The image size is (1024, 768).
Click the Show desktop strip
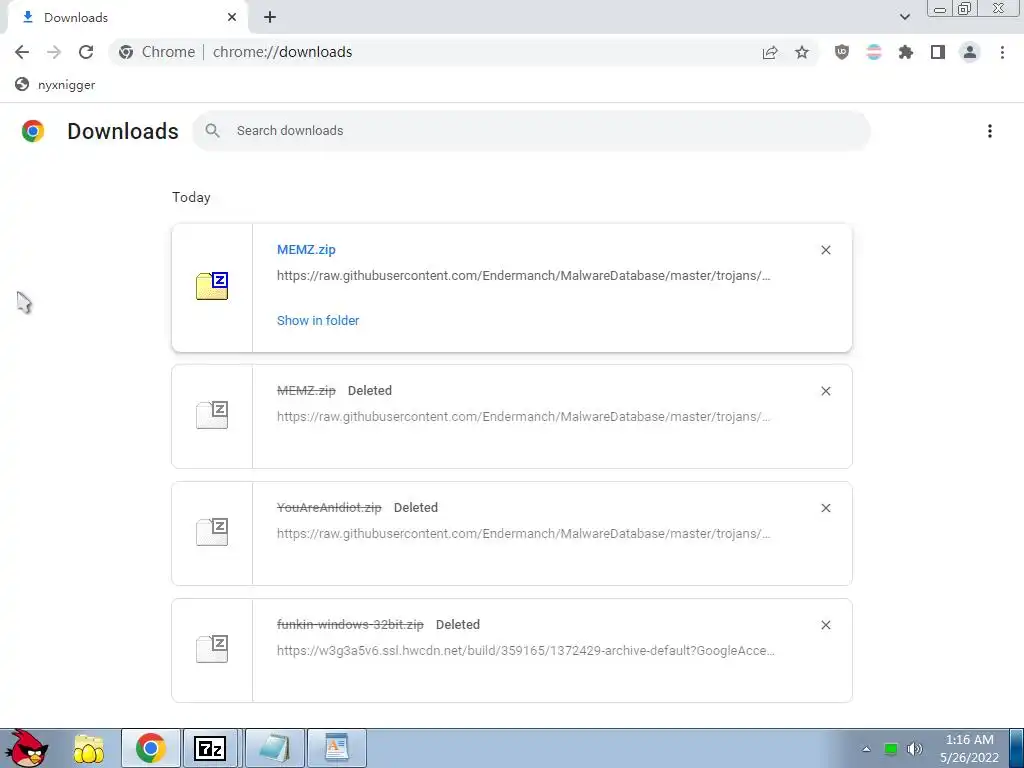click(x=1017, y=748)
